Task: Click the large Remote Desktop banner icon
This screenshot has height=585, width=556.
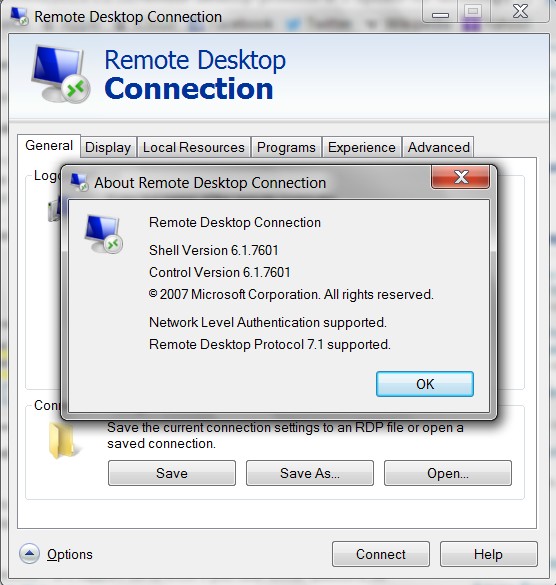Action: point(60,74)
